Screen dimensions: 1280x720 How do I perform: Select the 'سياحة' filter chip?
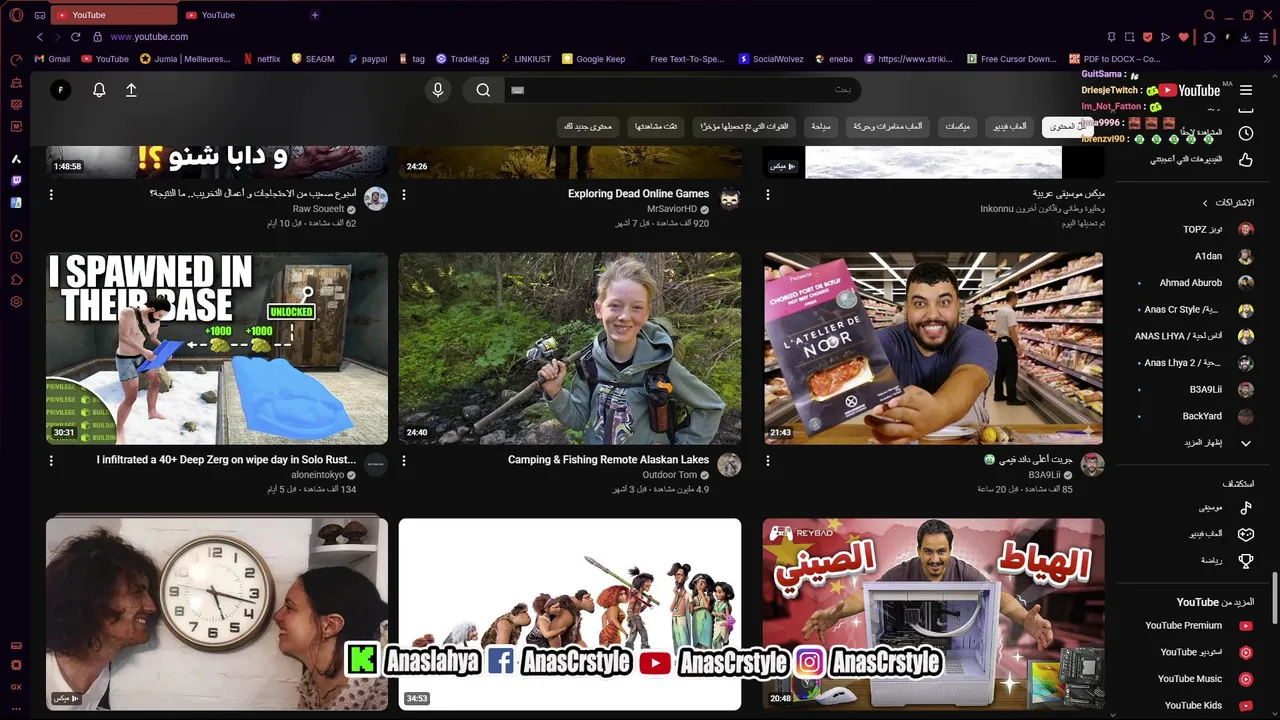coord(821,127)
